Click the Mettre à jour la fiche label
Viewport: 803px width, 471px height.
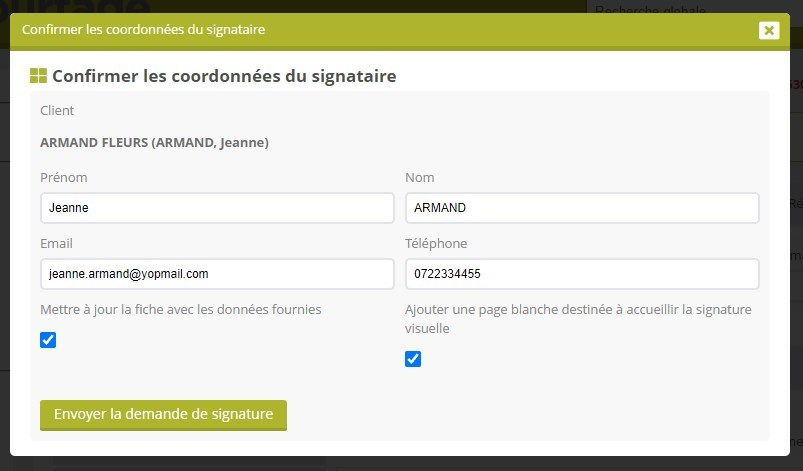point(181,310)
